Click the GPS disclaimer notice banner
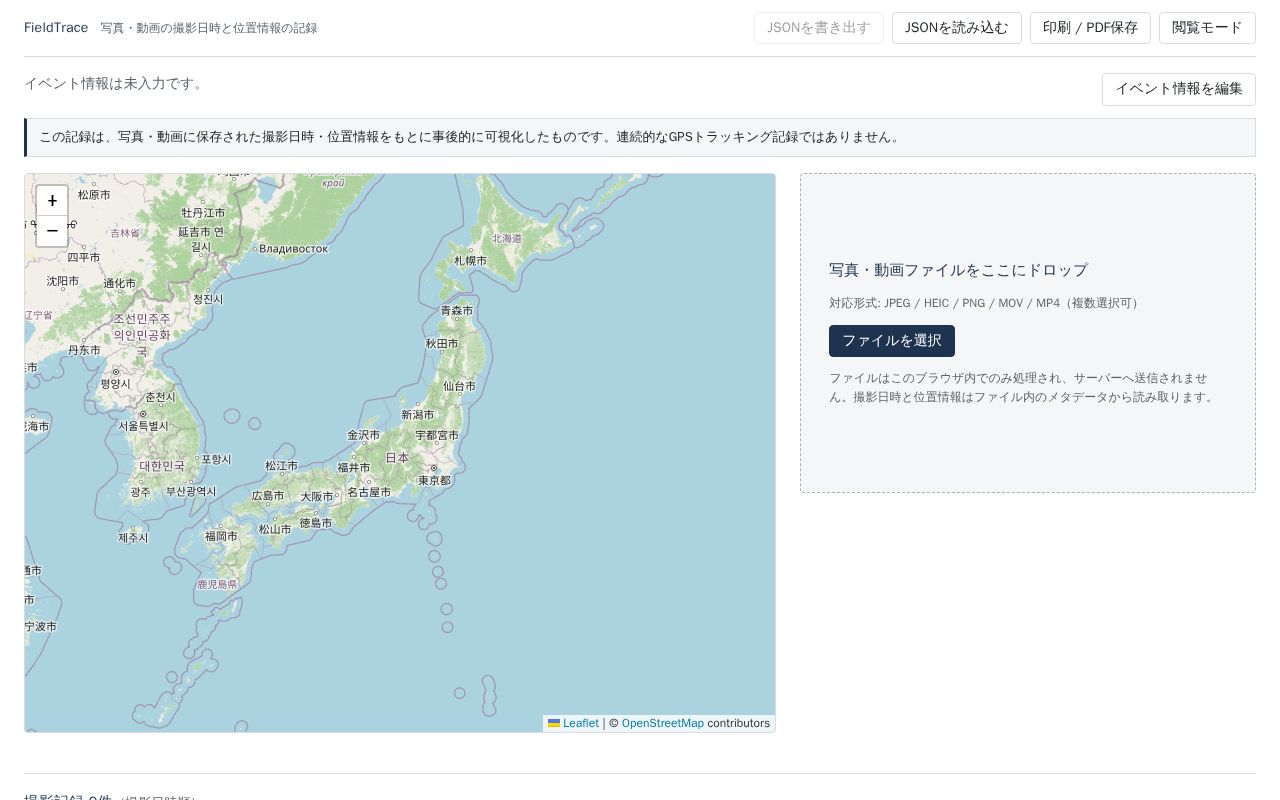The width and height of the screenshot is (1280, 800). pyautogui.click(x=640, y=137)
